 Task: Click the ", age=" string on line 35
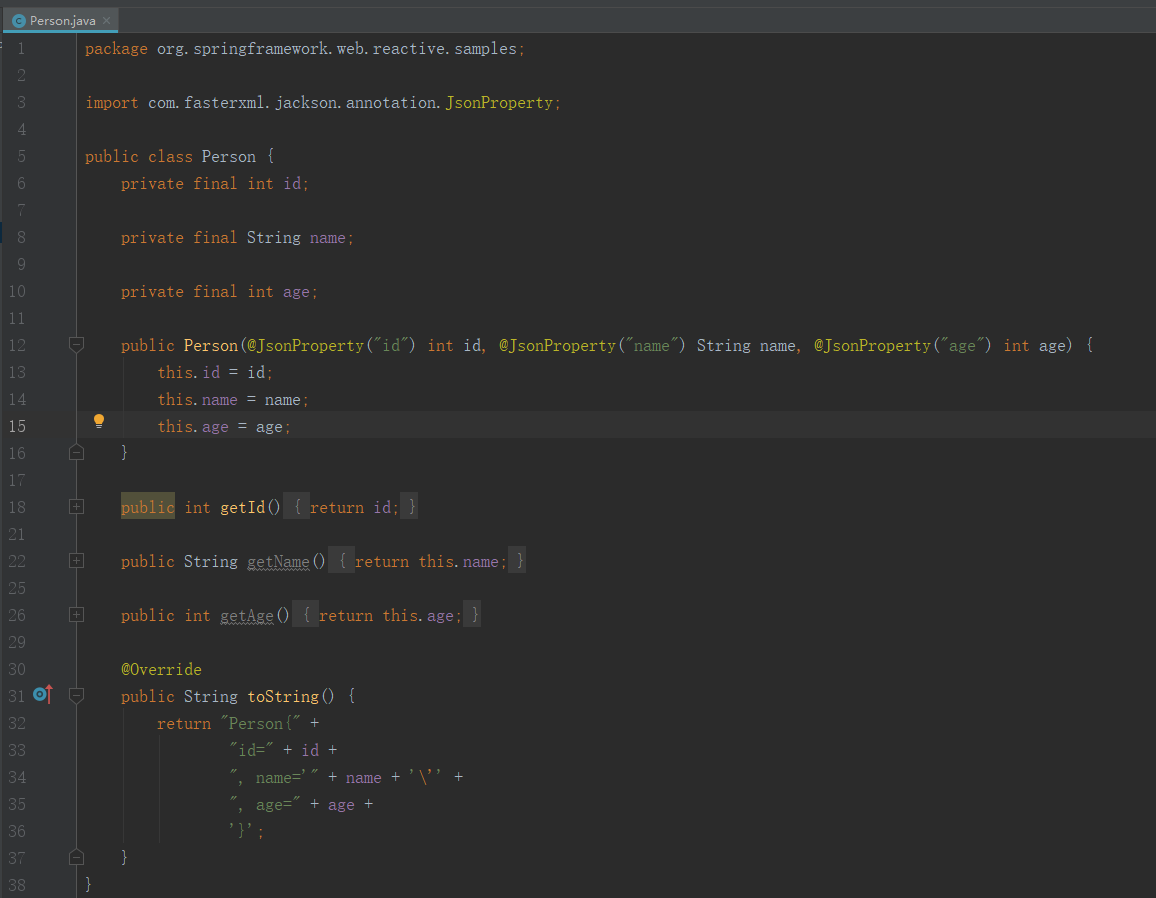[x=265, y=804]
